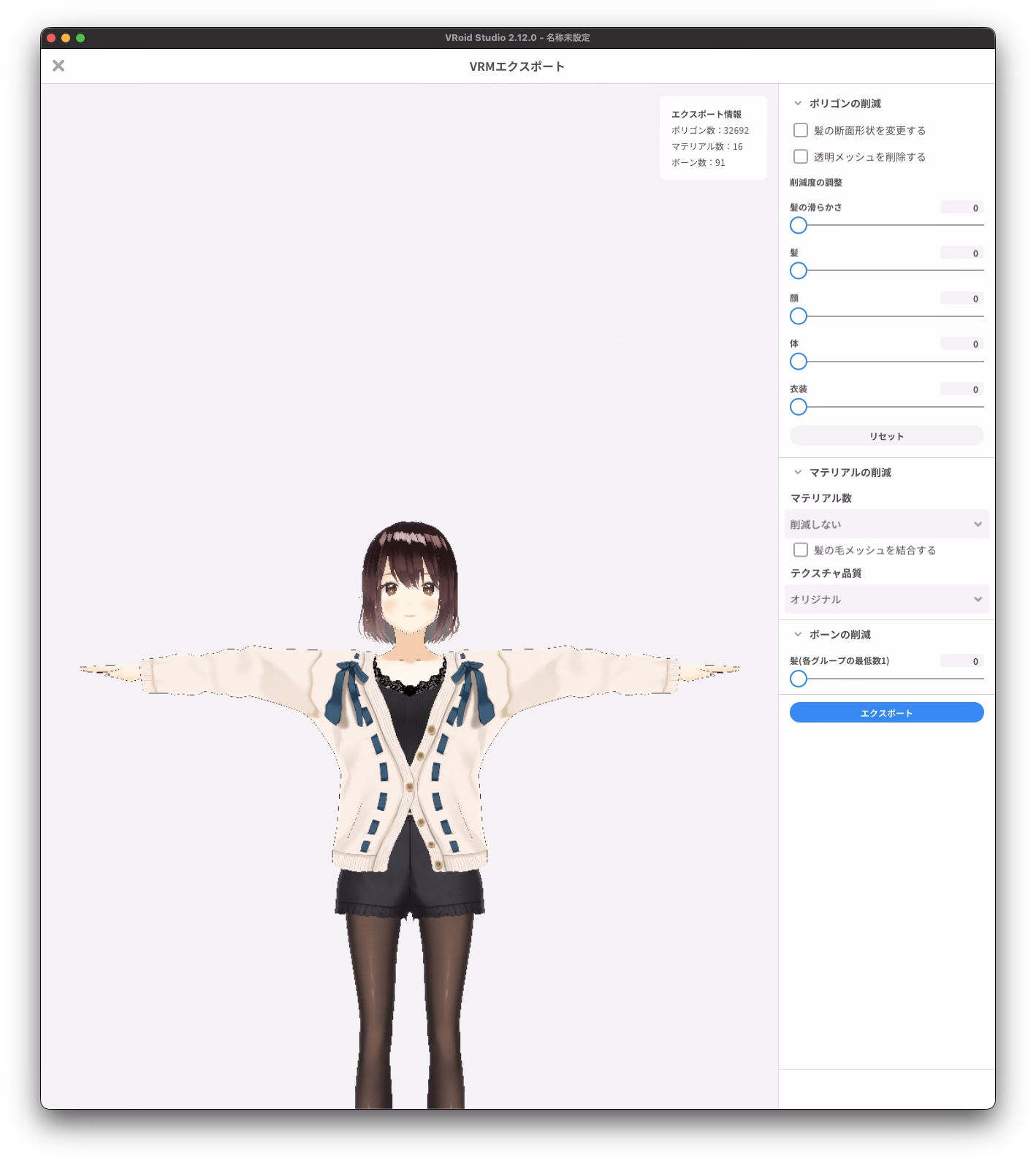Enable 透明メッシュを削除する checkbox
Screen dimensions: 1036x1163
[x=801, y=156]
